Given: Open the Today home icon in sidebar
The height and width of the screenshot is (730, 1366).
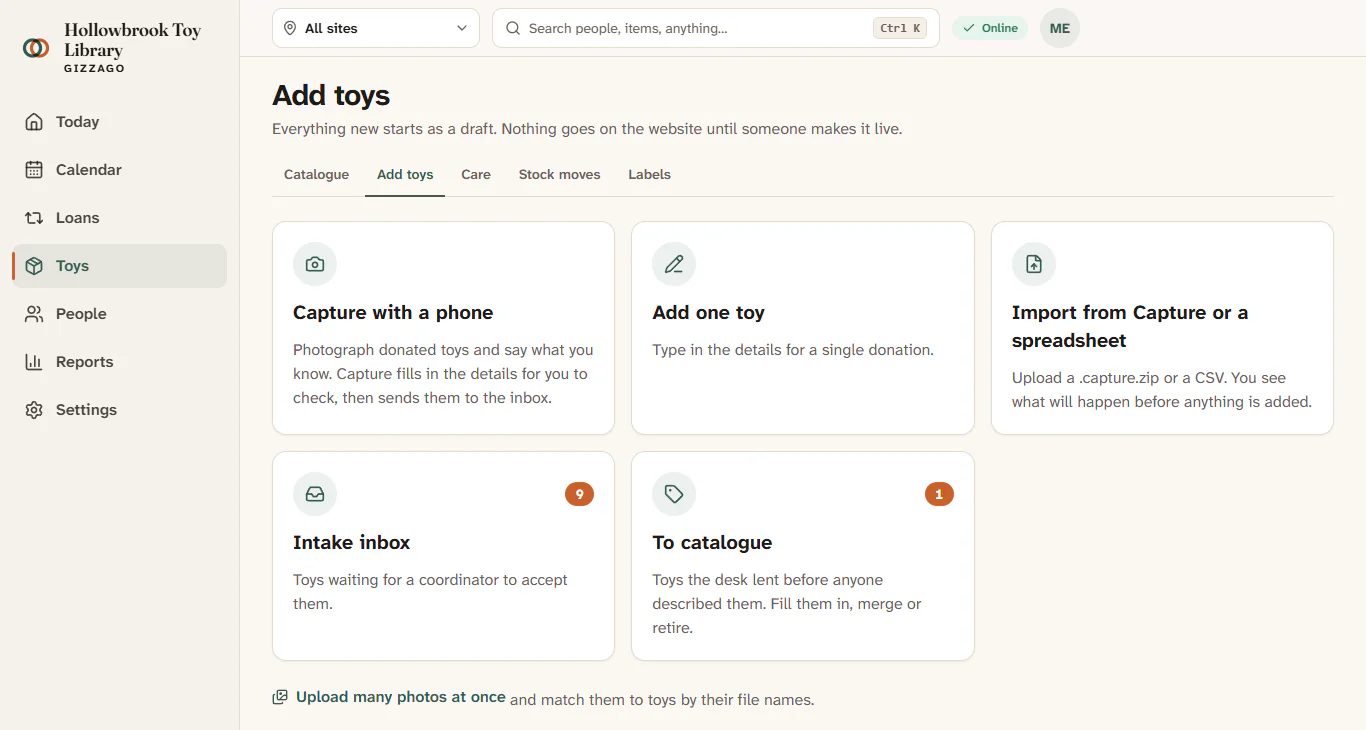Looking at the screenshot, I should [34, 122].
